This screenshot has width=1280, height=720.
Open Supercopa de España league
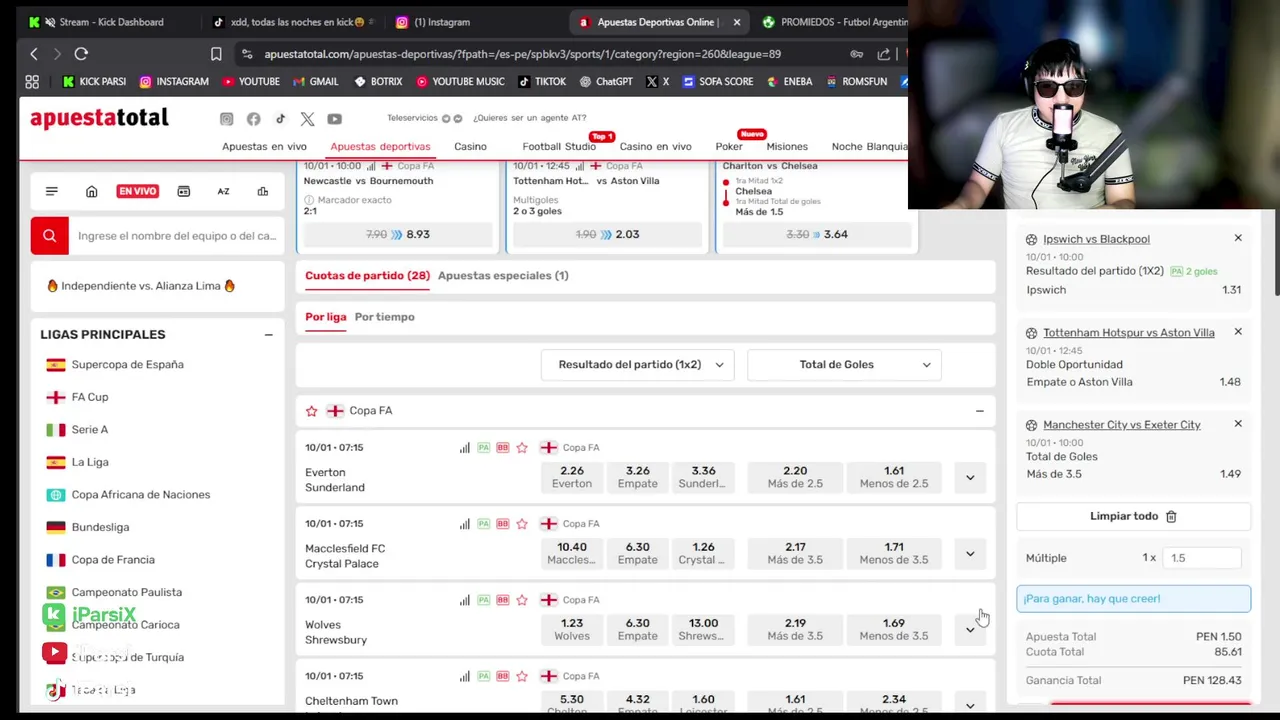click(128, 365)
